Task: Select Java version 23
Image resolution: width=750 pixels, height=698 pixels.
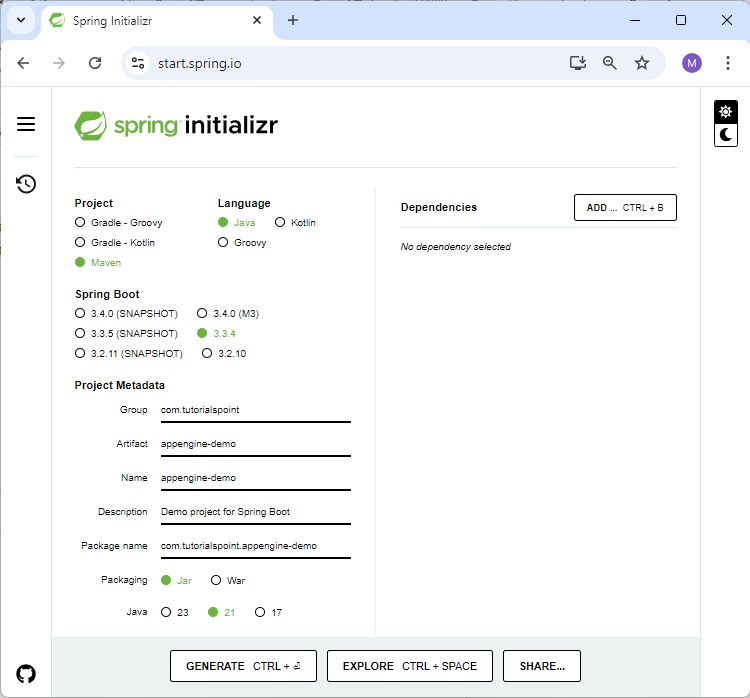Action: pyautogui.click(x=175, y=612)
